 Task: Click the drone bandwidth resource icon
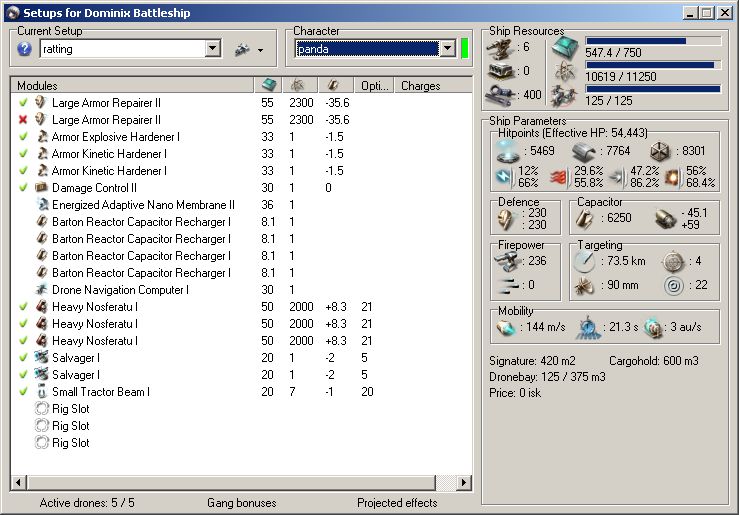click(x=565, y=96)
